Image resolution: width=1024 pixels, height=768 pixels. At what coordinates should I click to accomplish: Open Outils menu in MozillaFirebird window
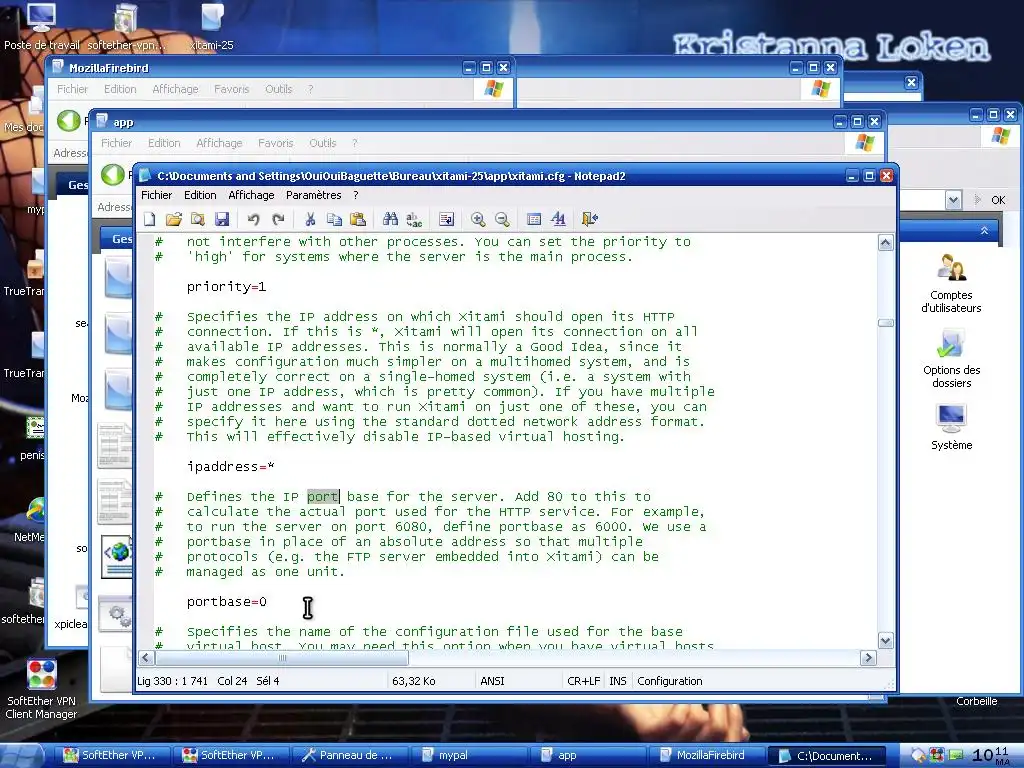tap(279, 89)
